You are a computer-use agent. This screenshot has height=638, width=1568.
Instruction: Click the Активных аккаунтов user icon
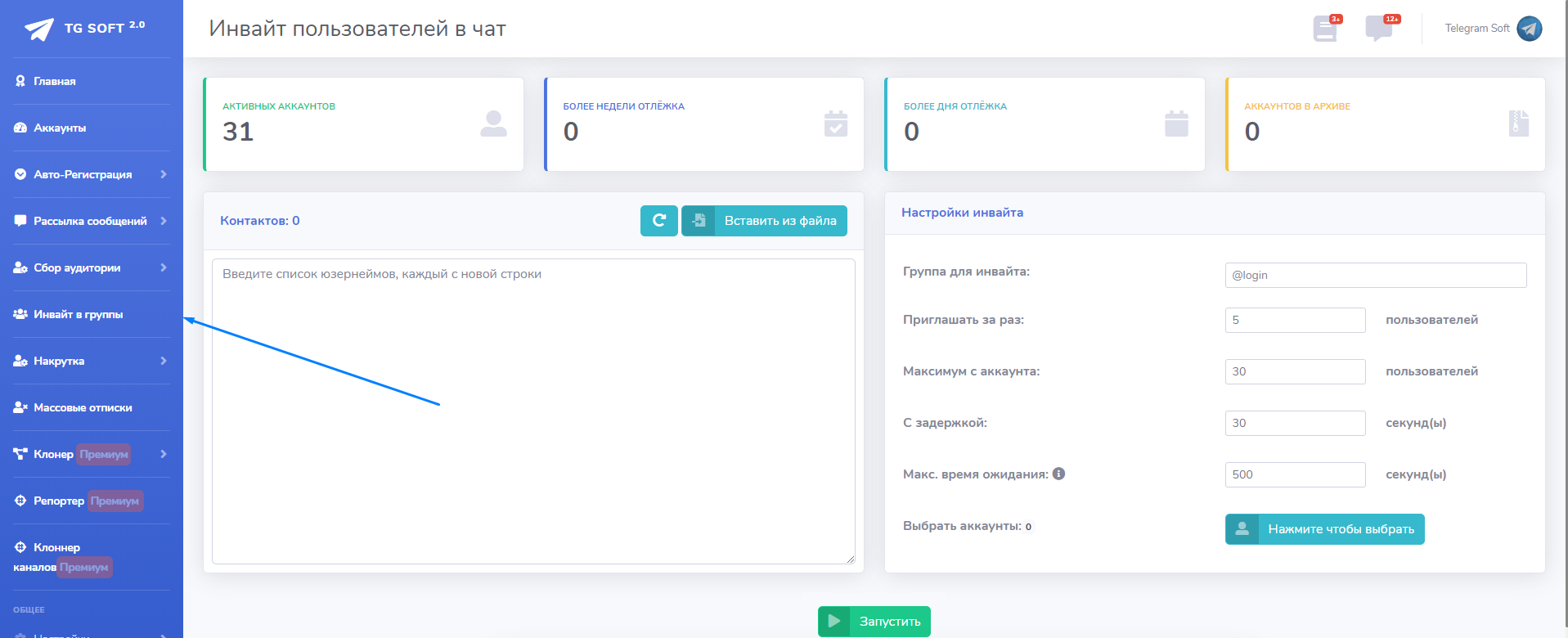pyautogui.click(x=493, y=124)
